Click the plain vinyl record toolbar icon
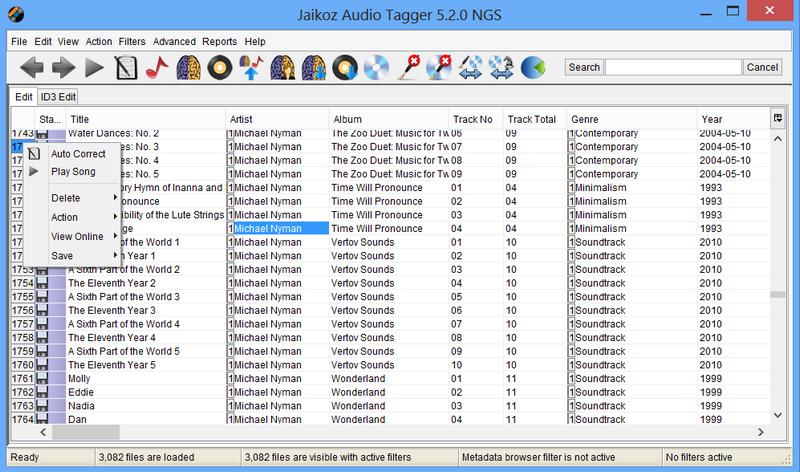This screenshot has height=472, width=800. (x=219, y=67)
